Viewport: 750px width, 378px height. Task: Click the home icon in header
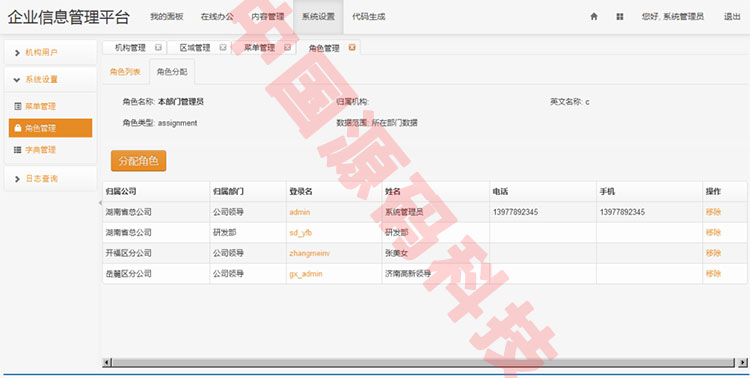(x=594, y=16)
